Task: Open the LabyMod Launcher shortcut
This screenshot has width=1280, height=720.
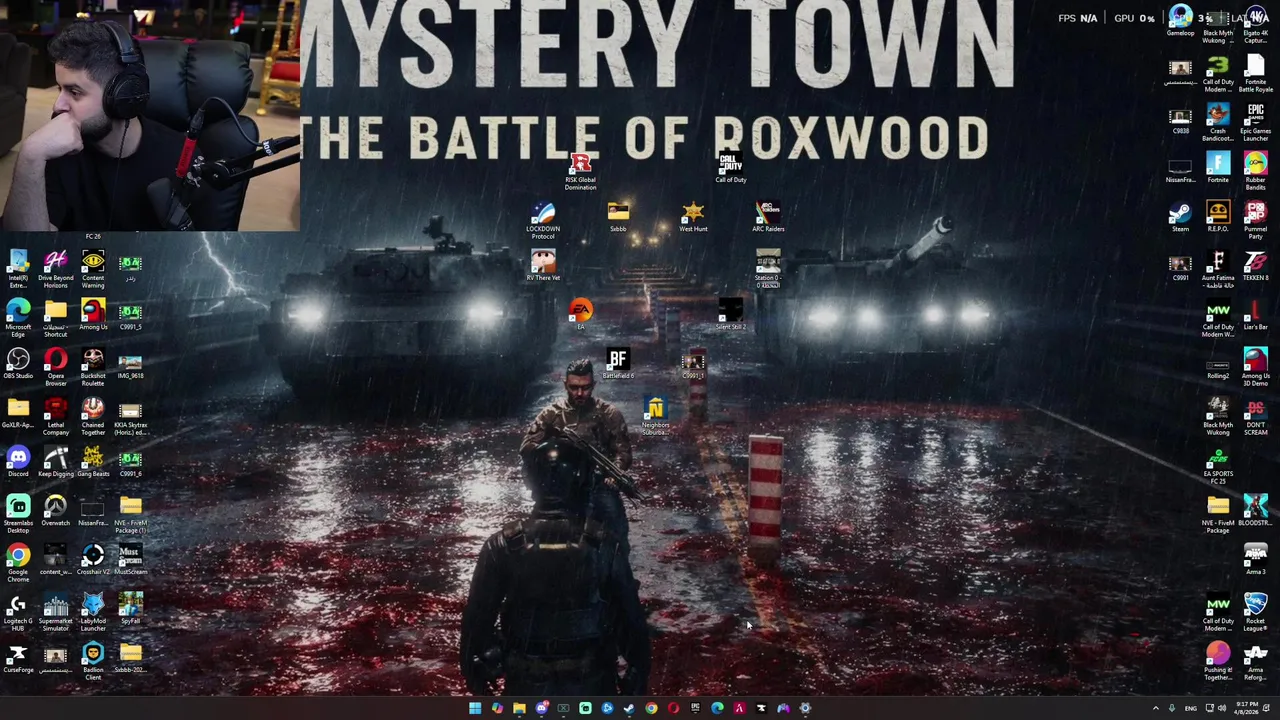Action: pyautogui.click(x=93, y=613)
